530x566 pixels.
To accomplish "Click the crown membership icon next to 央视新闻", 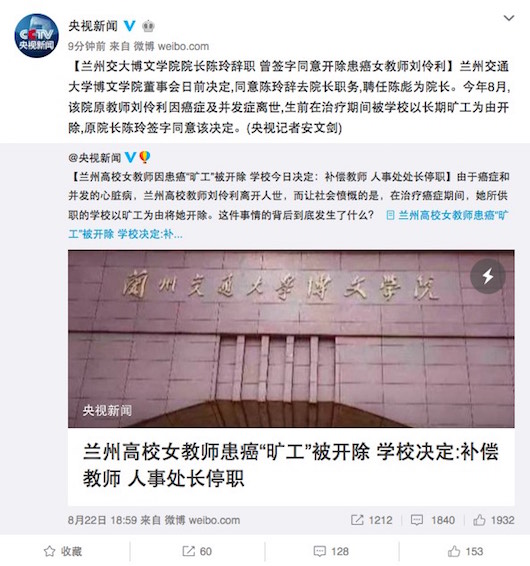I will pos(148,26).
